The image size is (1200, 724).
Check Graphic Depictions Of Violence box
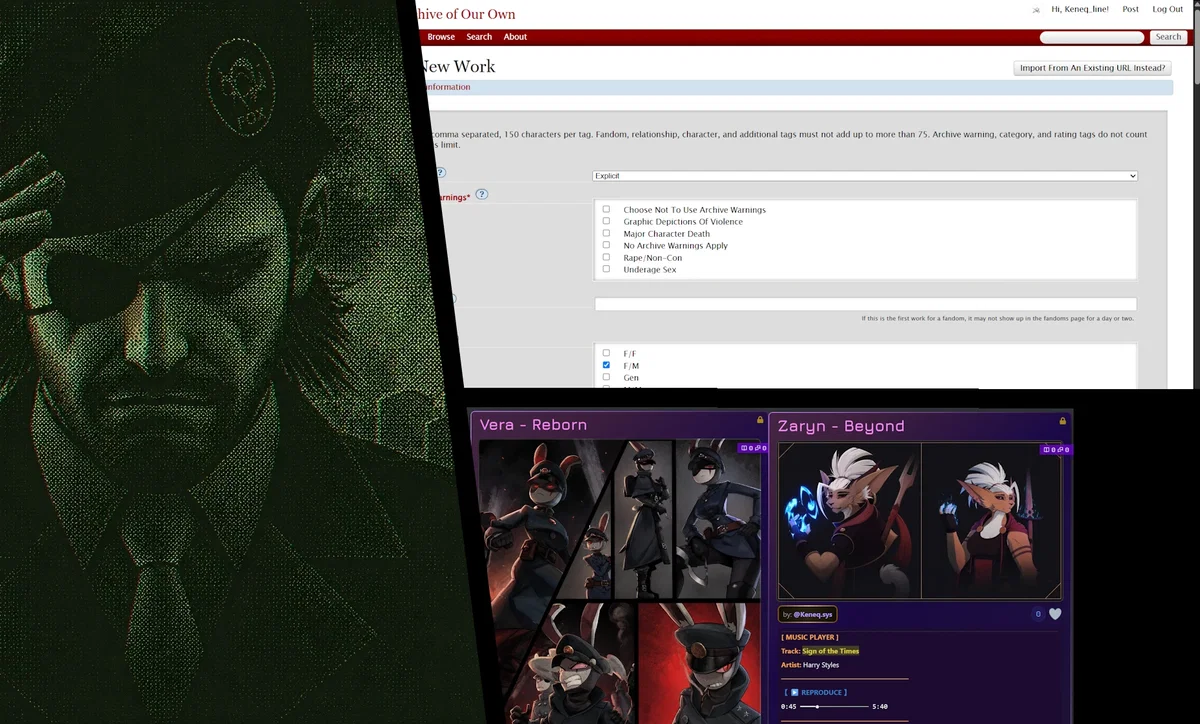606,221
